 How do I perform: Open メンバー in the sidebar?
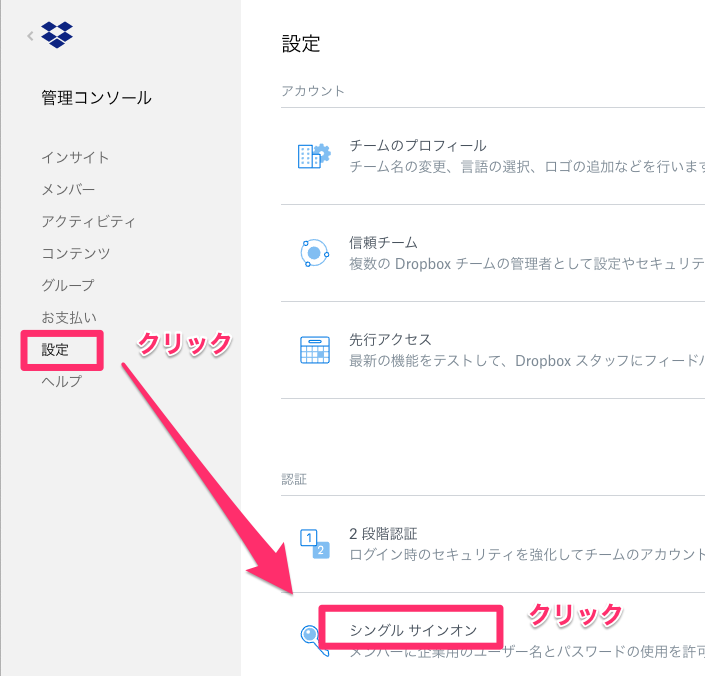click(68, 189)
